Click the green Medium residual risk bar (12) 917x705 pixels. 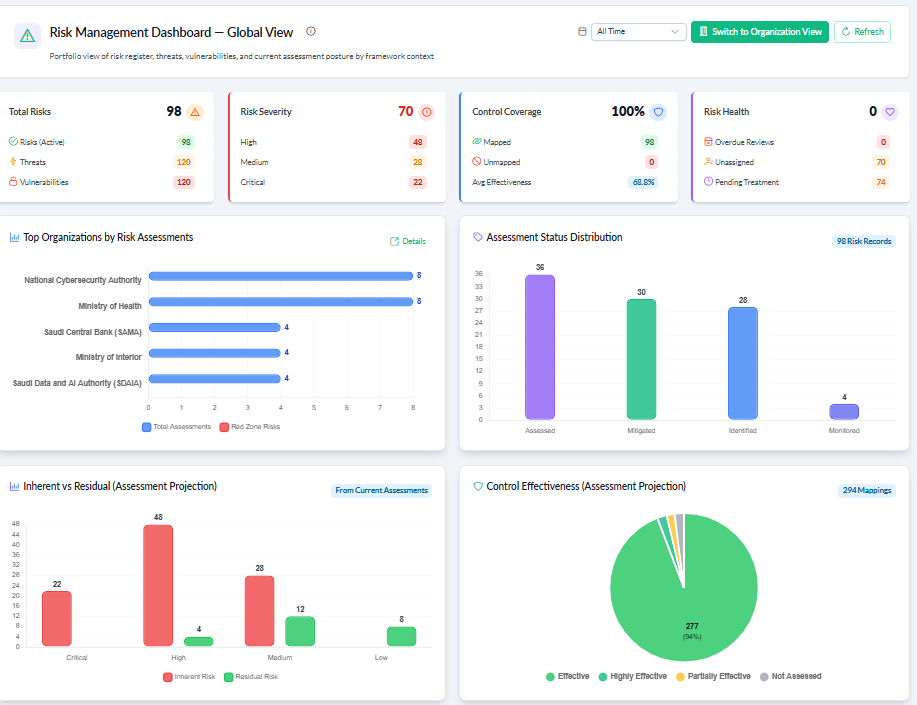pos(300,631)
